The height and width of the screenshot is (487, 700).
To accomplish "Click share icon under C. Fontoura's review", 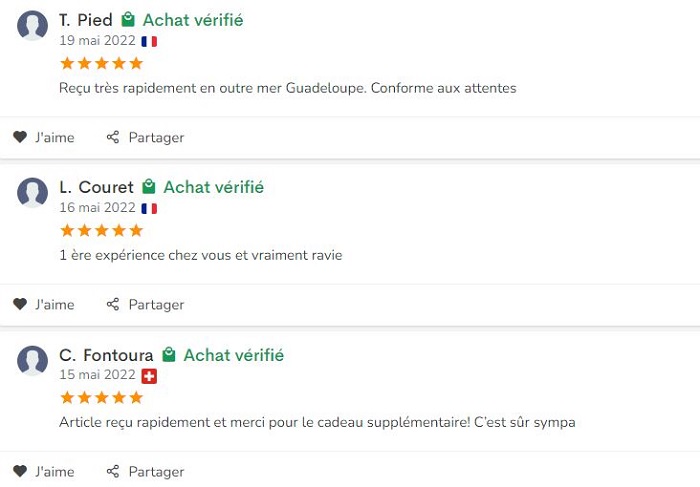I will click(113, 471).
